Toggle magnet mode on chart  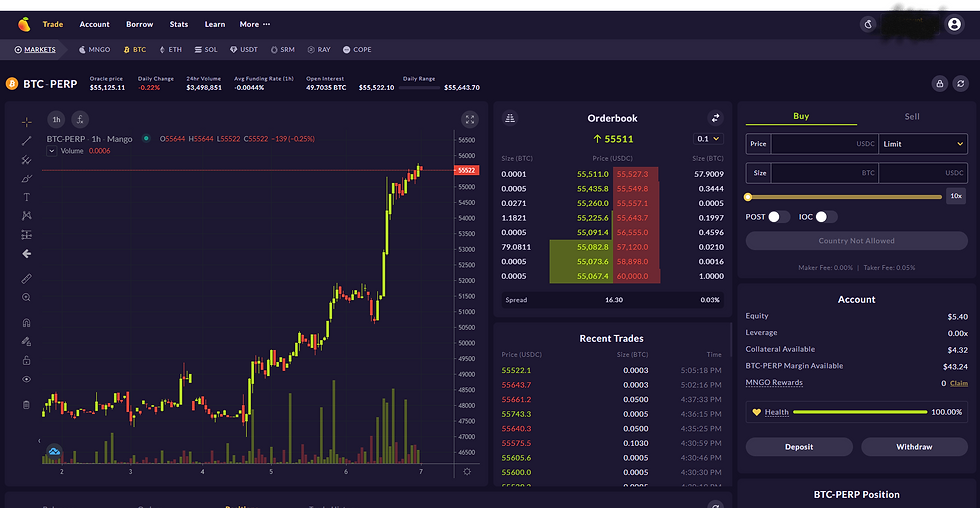[x=26, y=323]
